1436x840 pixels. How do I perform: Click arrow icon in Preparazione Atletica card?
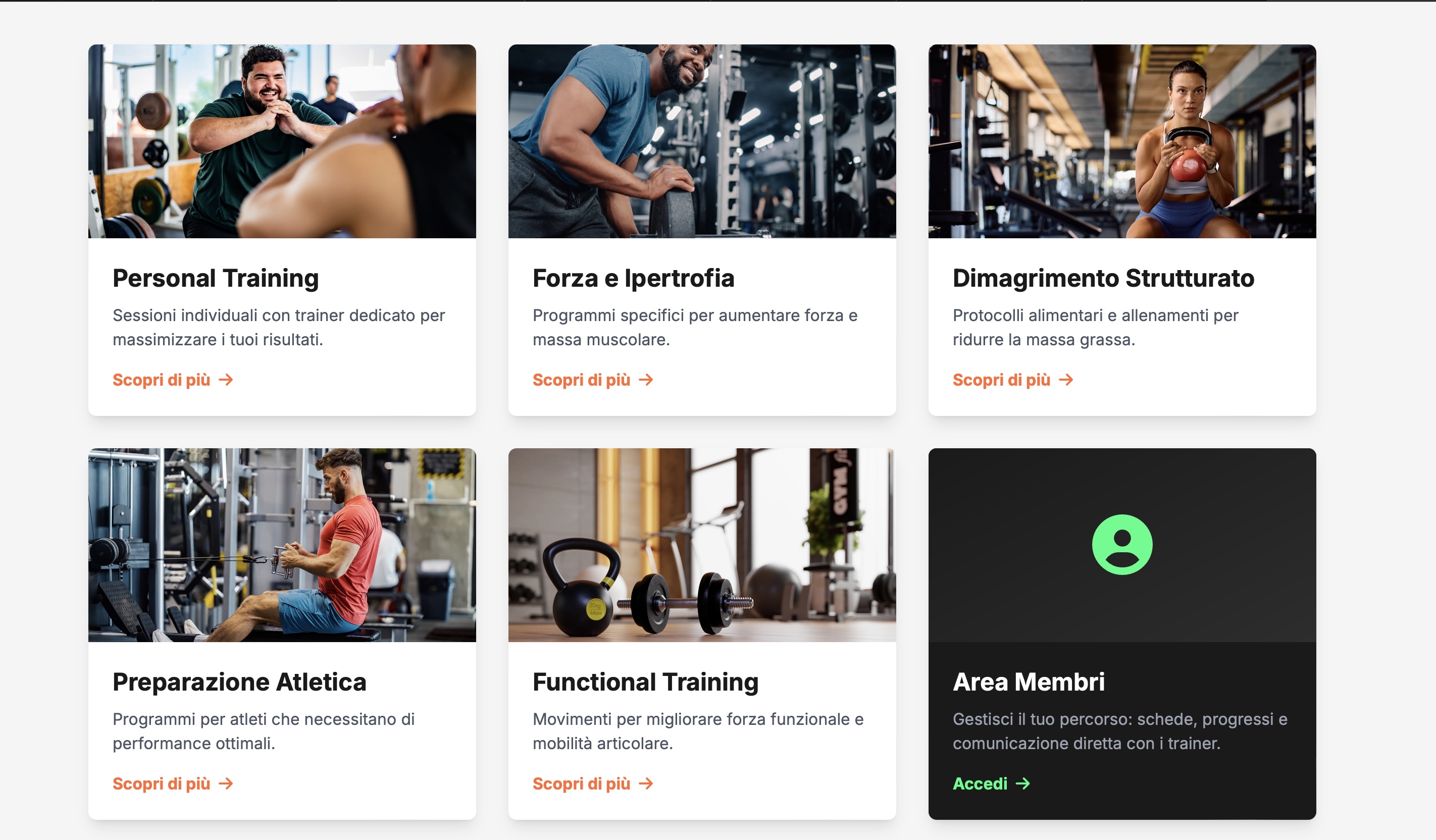coord(226,783)
